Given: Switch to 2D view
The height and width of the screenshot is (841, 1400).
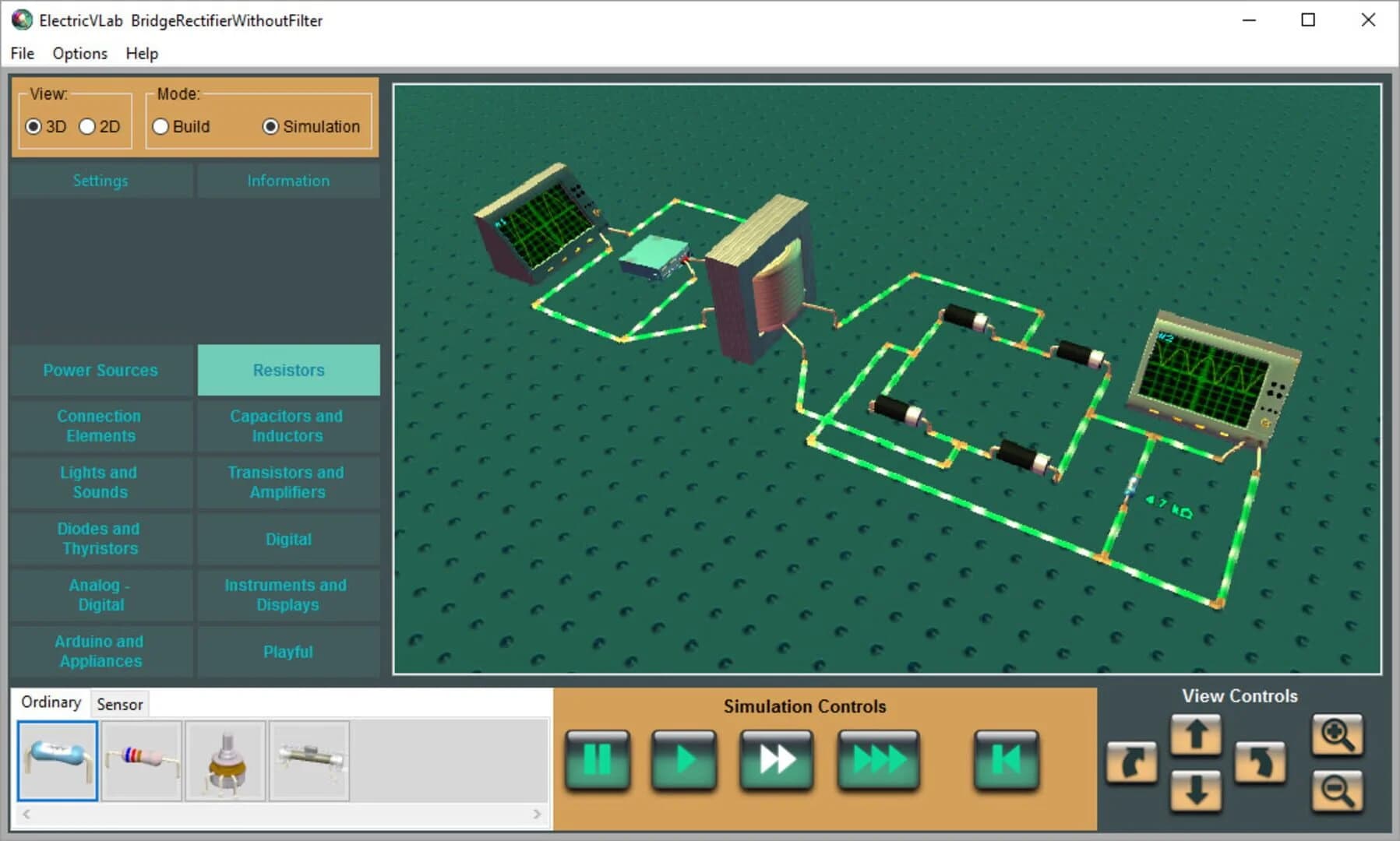Looking at the screenshot, I should pos(86,126).
